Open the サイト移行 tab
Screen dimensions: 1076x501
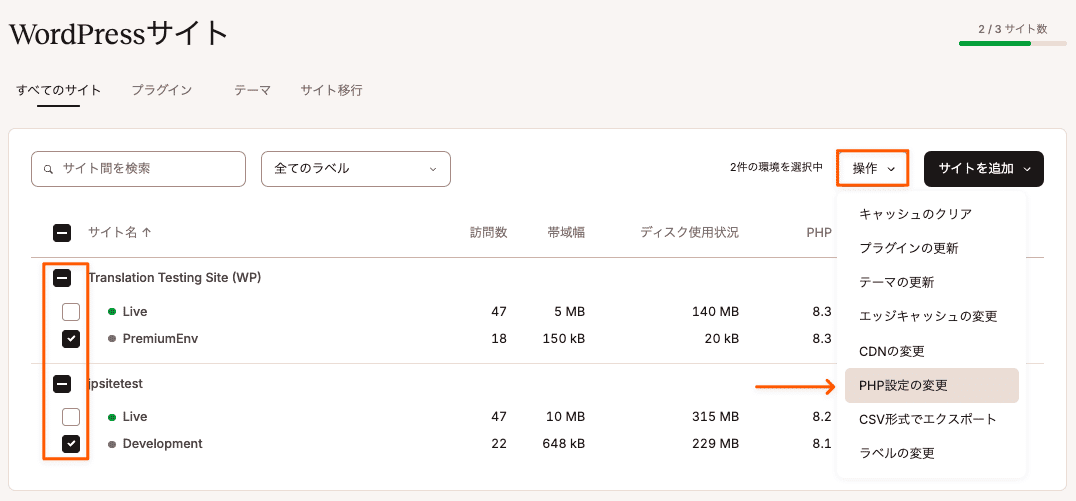331,90
